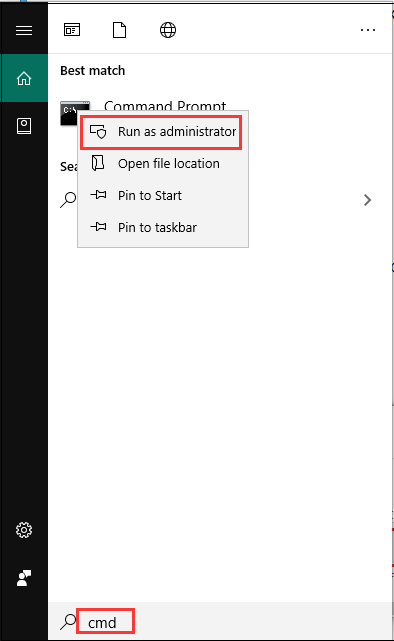The image size is (394, 641).
Task: Select Pin to taskbar
Action: (163, 227)
